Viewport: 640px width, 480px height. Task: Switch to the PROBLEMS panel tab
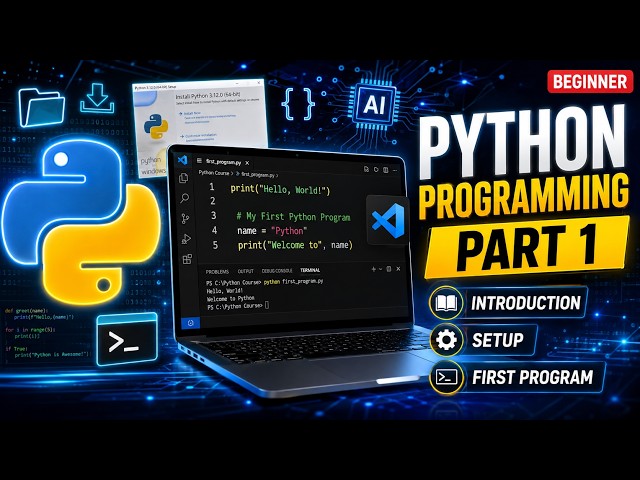[x=217, y=271]
